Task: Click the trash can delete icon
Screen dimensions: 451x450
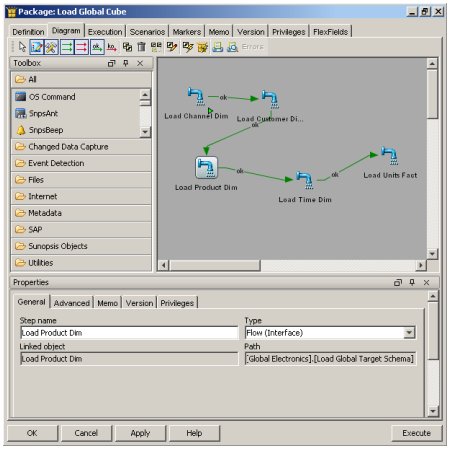Action: 141,47
